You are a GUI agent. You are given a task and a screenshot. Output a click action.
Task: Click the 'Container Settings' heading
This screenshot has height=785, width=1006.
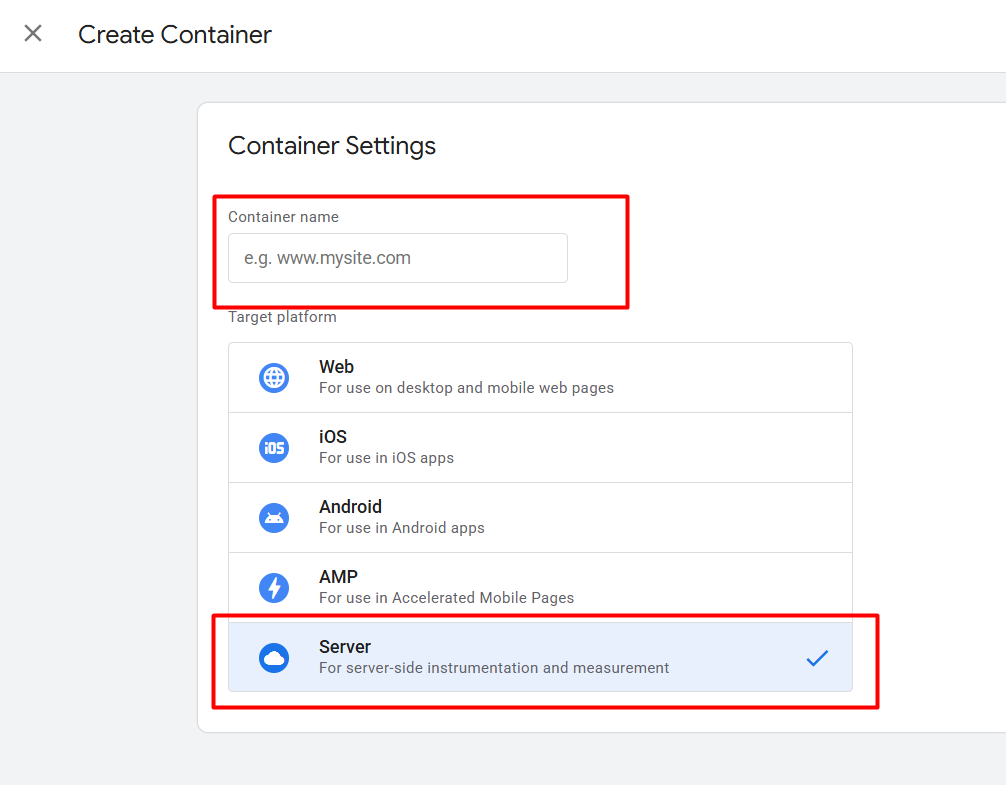332,146
